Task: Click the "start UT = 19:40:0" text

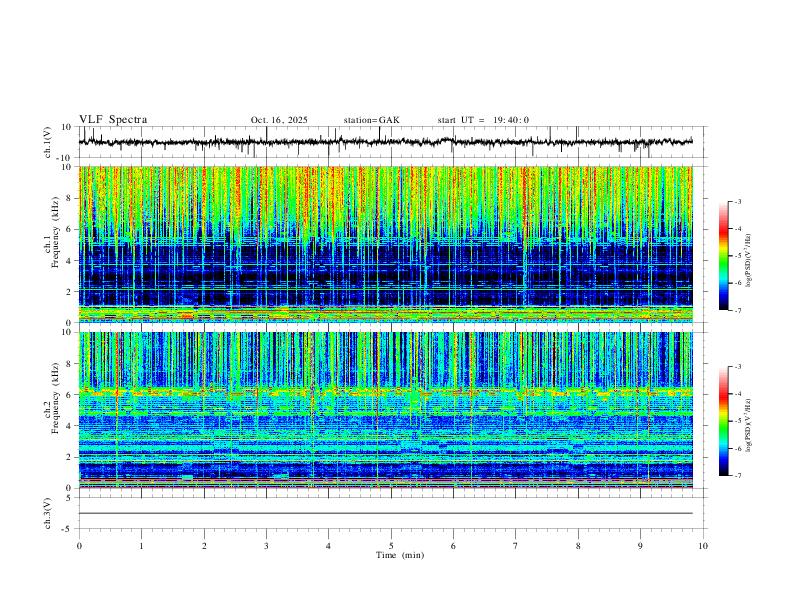Action: tap(483, 120)
